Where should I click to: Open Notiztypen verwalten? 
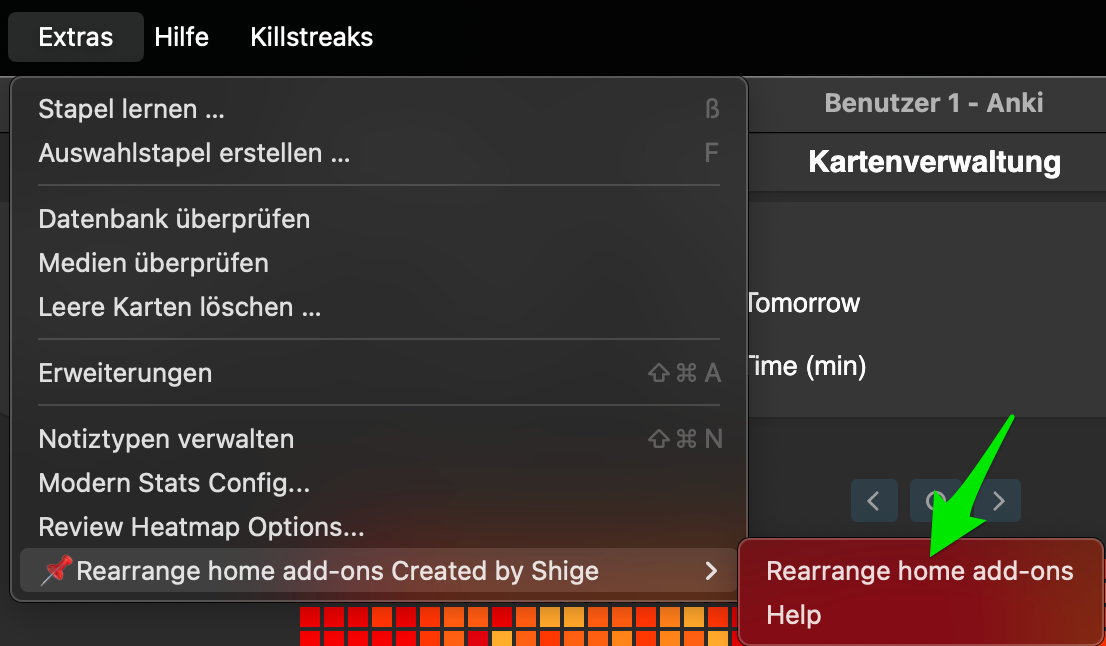click(x=166, y=439)
